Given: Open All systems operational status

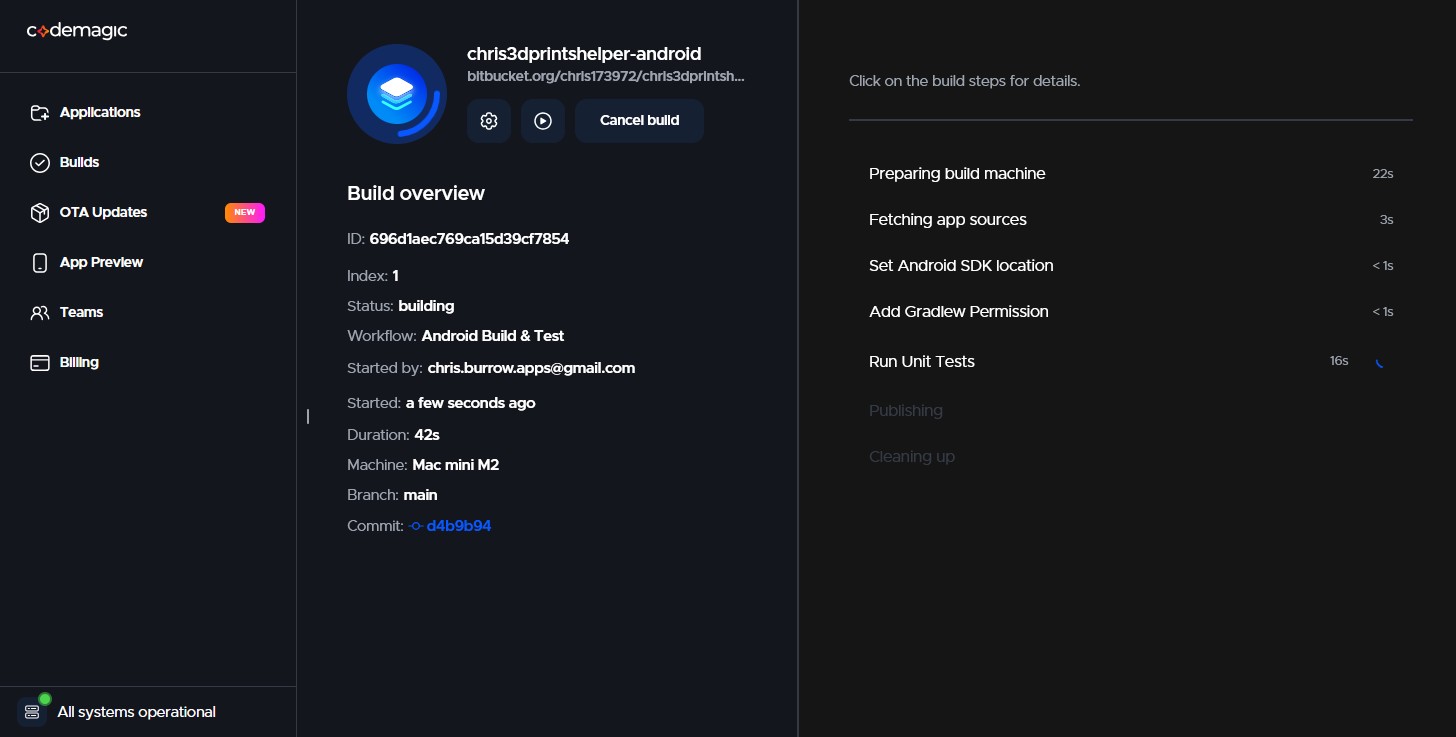Looking at the screenshot, I should click(x=137, y=712).
